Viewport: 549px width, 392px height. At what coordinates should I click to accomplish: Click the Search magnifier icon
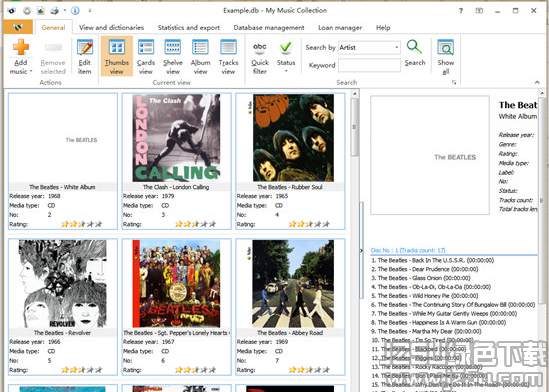tap(414, 47)
